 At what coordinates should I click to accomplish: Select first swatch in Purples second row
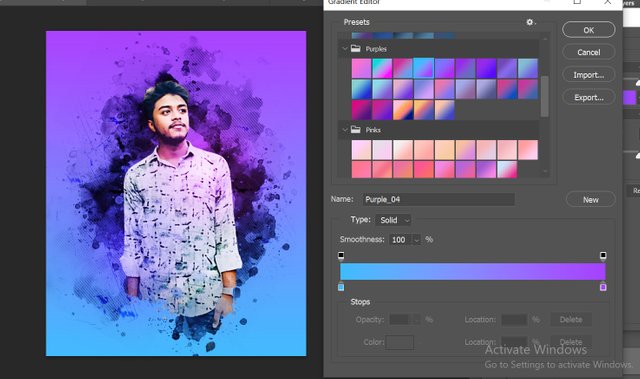point(361,89)
